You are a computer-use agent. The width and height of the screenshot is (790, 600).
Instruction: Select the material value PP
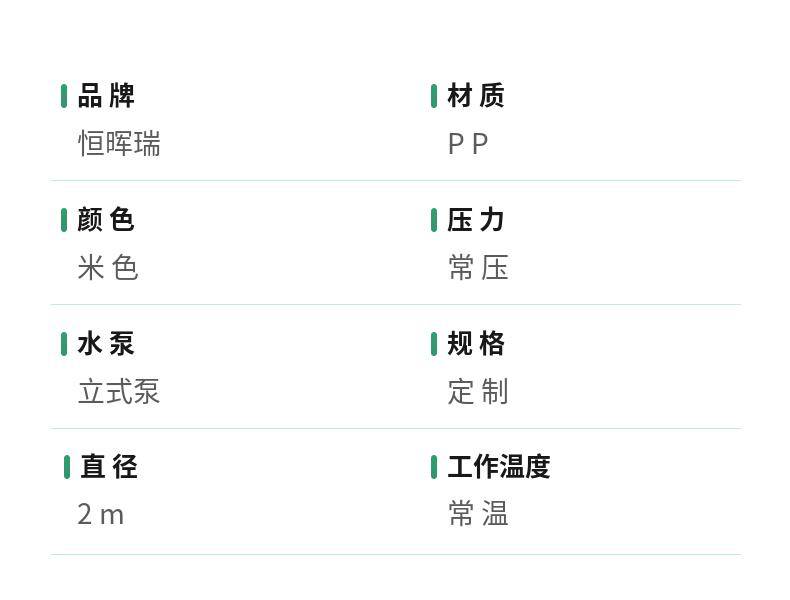[468, 144]
